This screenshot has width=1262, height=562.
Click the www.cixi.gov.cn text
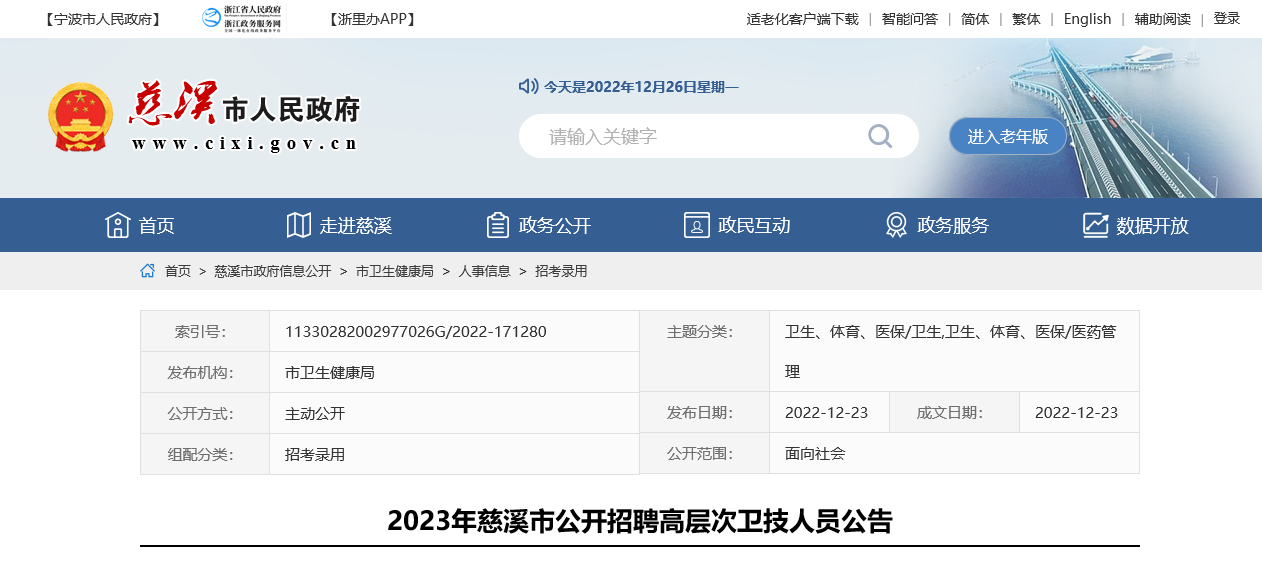coord(245,143)
